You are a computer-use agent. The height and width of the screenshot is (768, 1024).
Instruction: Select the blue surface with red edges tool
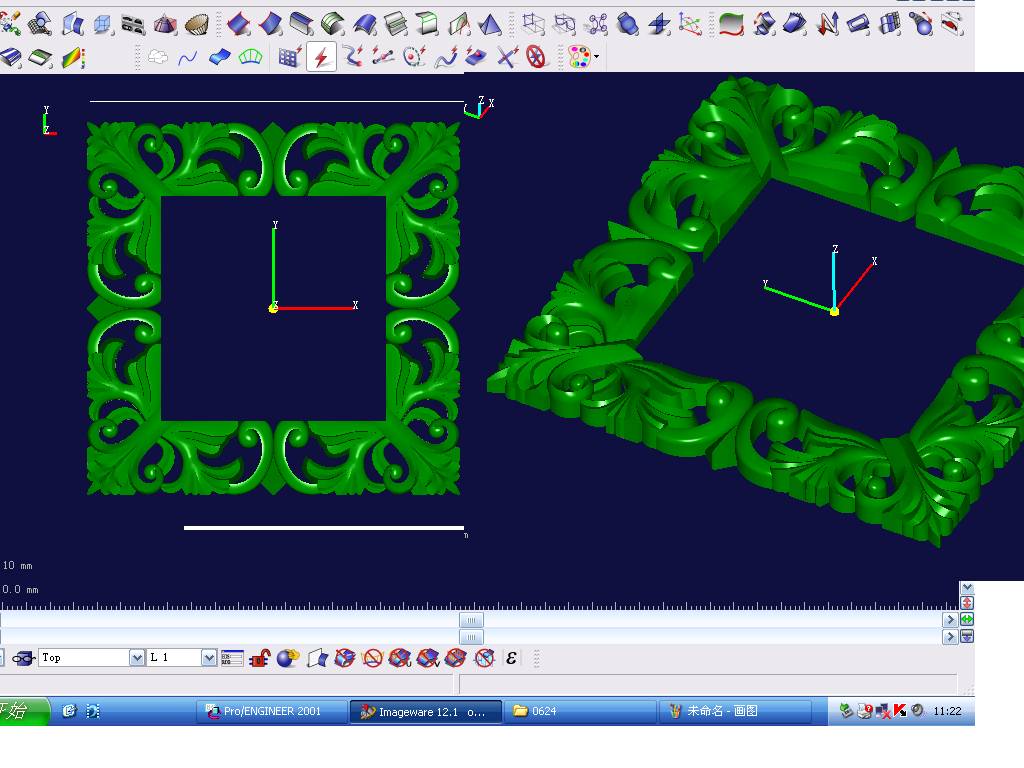pos(238,25)
